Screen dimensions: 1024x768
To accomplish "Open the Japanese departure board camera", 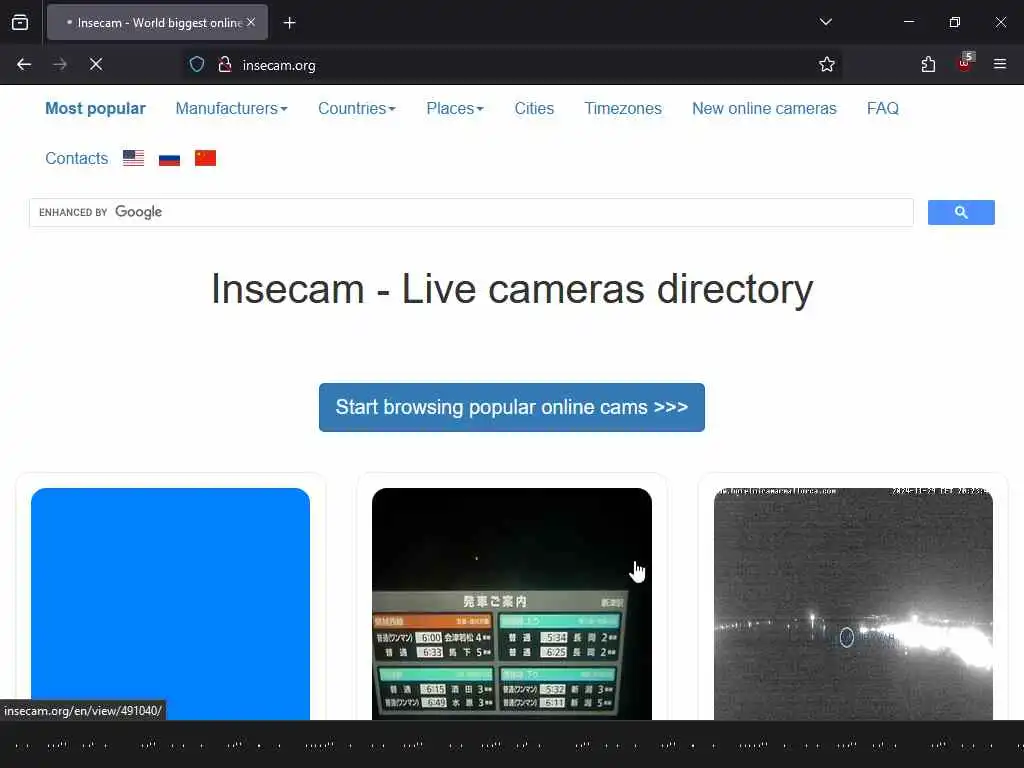I will tap(512, 604).
